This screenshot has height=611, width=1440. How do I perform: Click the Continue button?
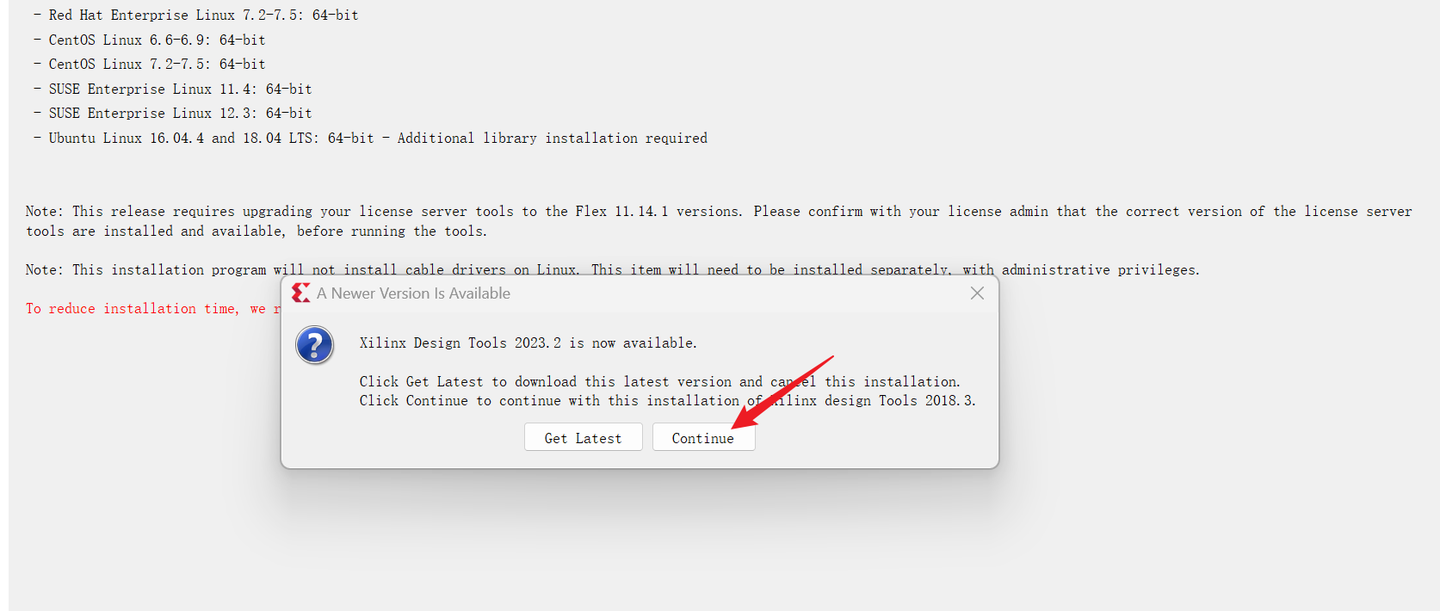(703, 438)
